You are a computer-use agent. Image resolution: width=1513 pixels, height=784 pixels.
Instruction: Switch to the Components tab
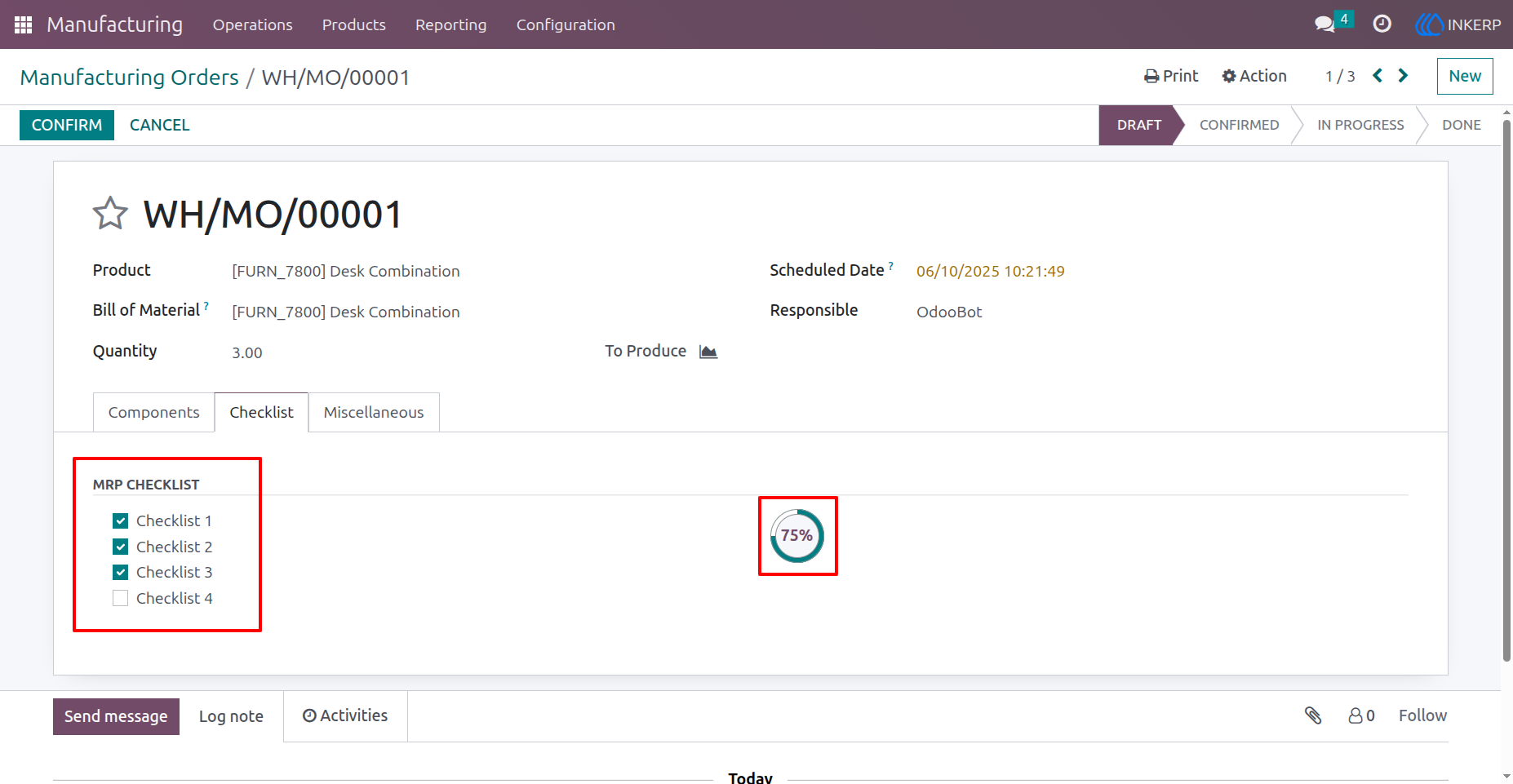coord(153,412)
